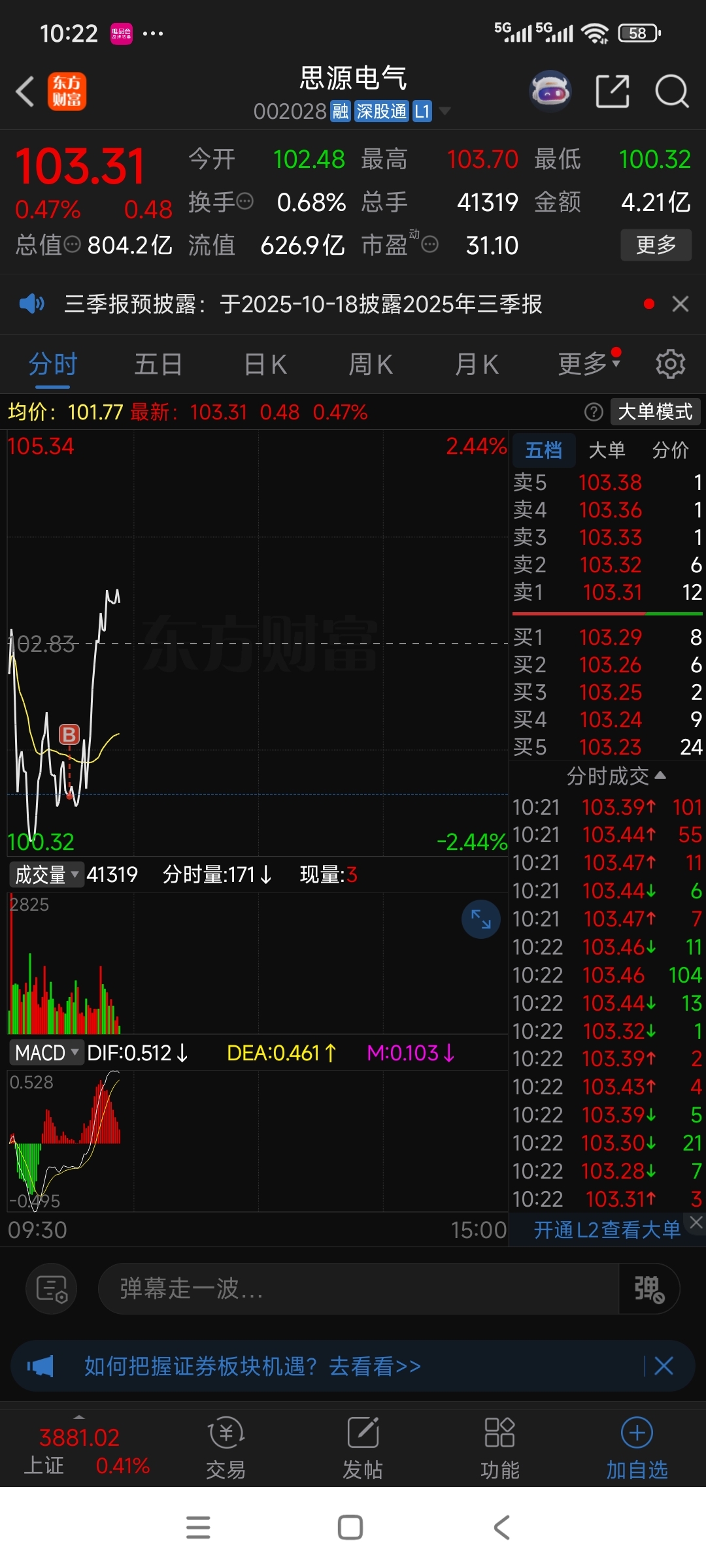Tap the 10:22 103.46 104 trade row
Screen dimensions: 706x1568
pyautogui.click(x=607, y=975)
